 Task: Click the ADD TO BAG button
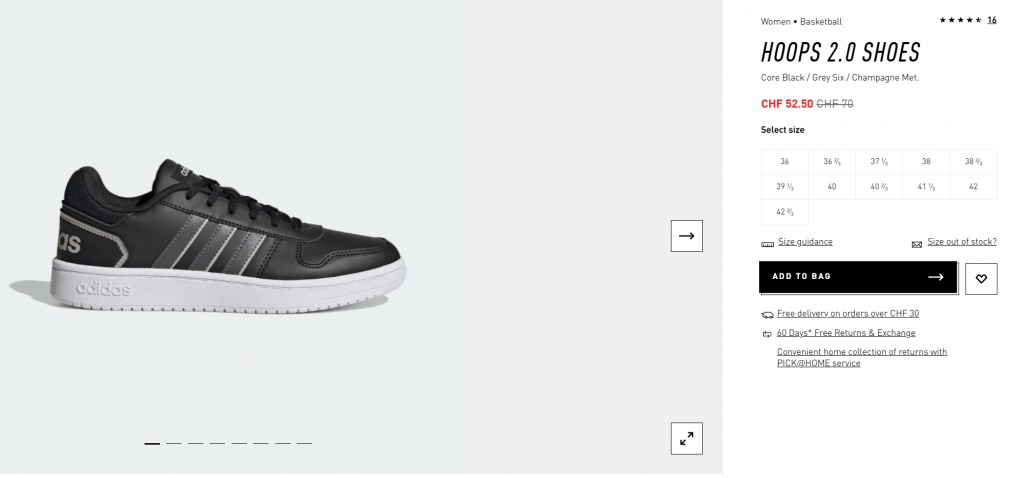(858, 277)
